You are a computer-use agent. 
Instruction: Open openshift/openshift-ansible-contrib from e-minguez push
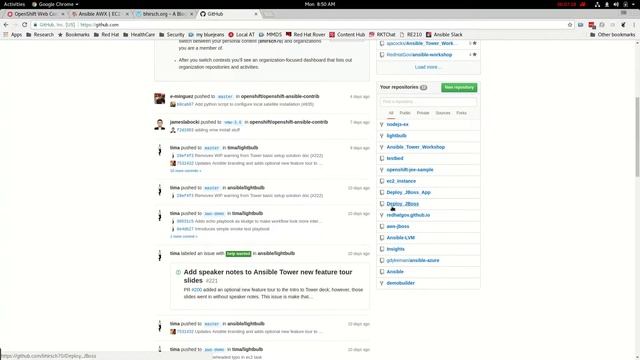coord(280,96)
